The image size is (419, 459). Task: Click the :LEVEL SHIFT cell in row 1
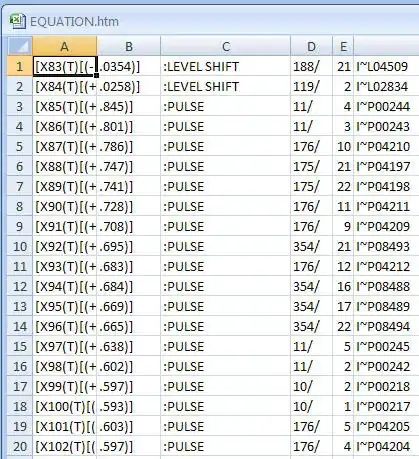click(x=226, y=66)
